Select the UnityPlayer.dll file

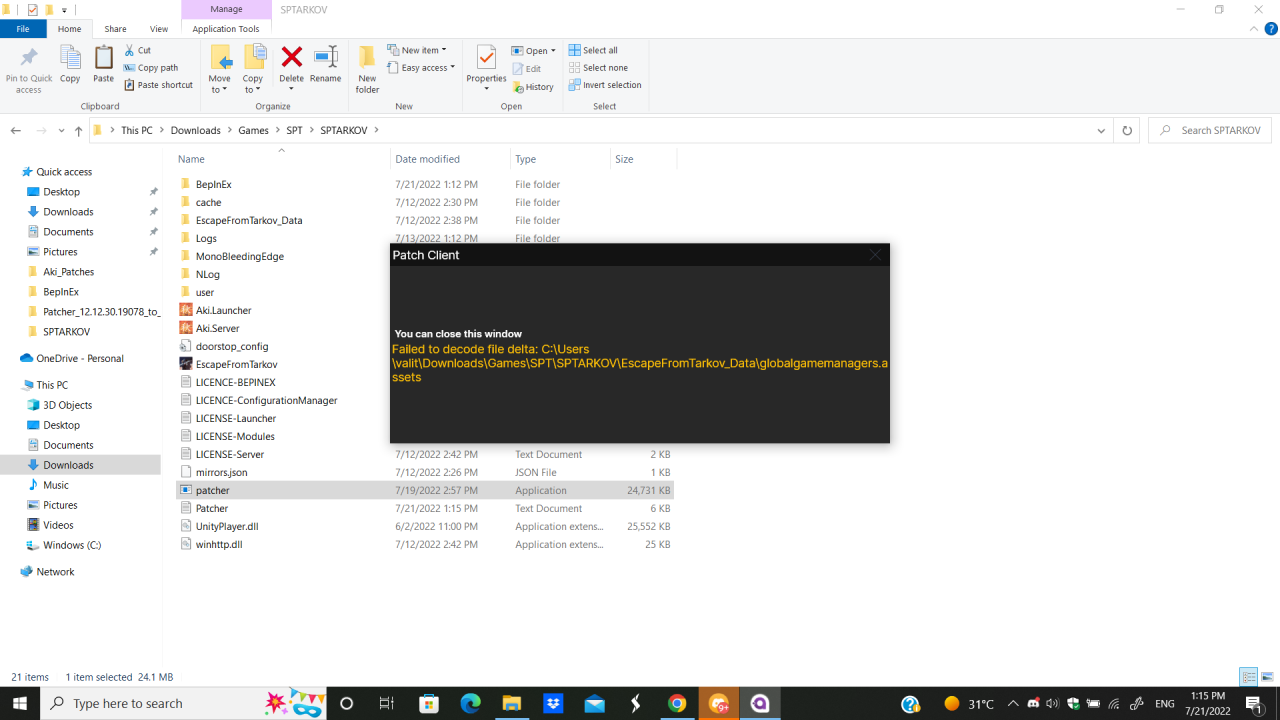pos(227,526)
